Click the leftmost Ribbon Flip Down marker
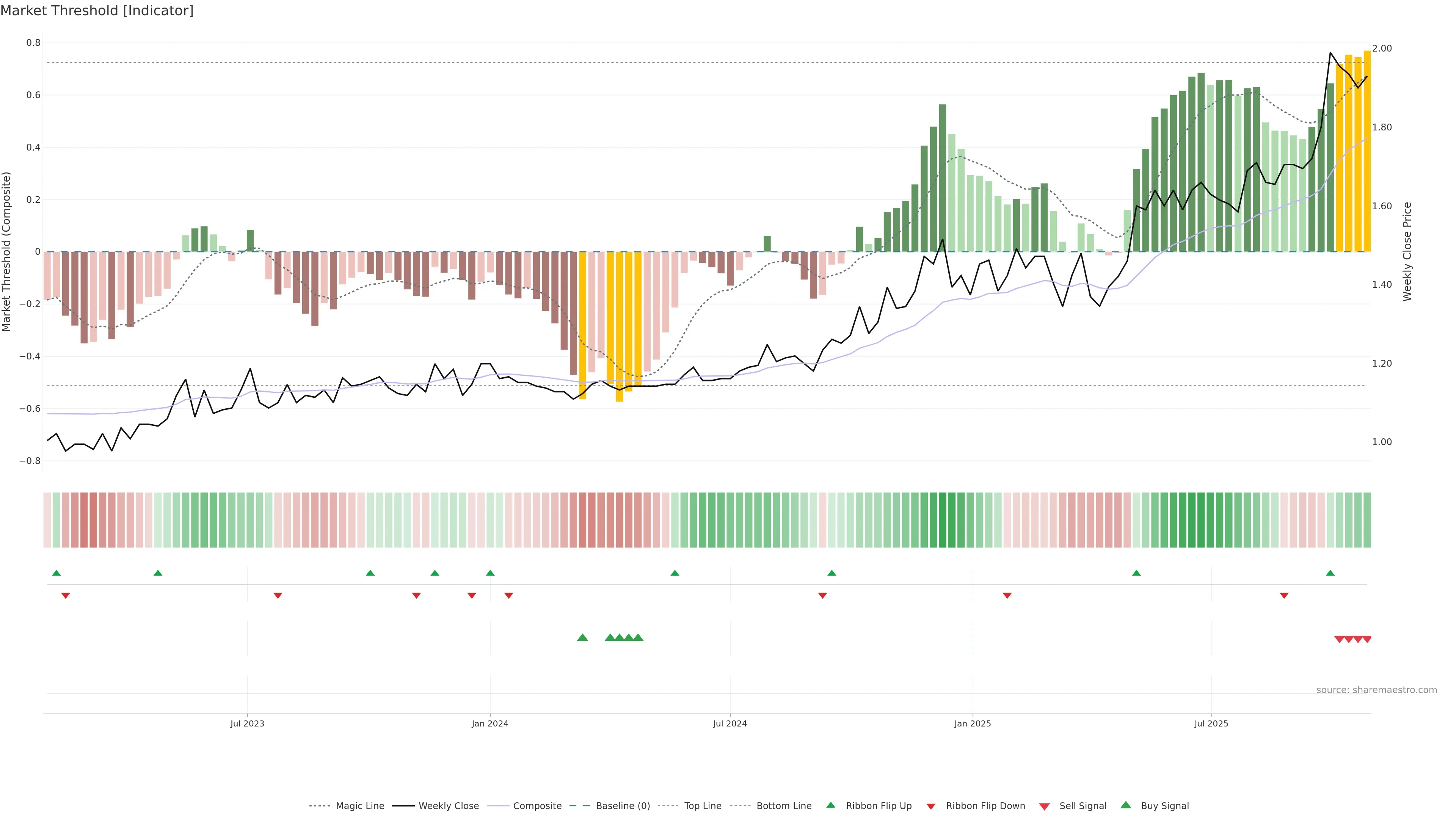Screen dimensions: 1456x819 click(x=66, y=596)
